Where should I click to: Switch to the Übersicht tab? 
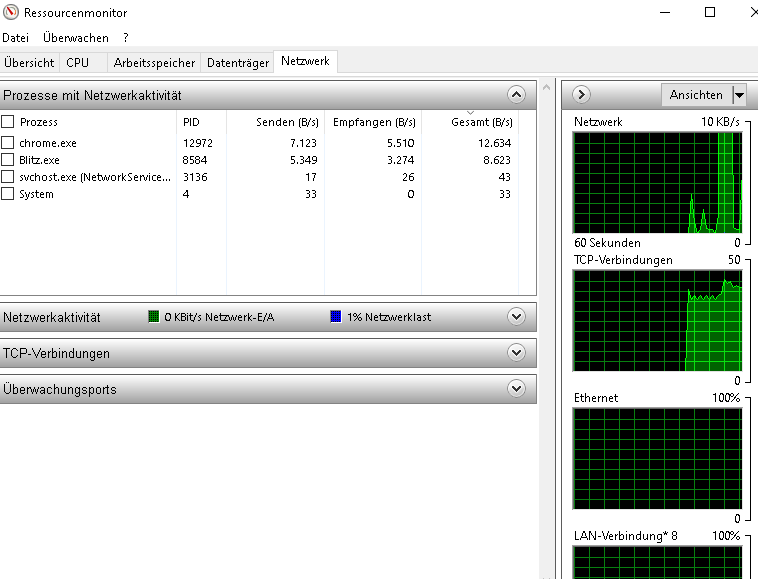coord(29,63)
